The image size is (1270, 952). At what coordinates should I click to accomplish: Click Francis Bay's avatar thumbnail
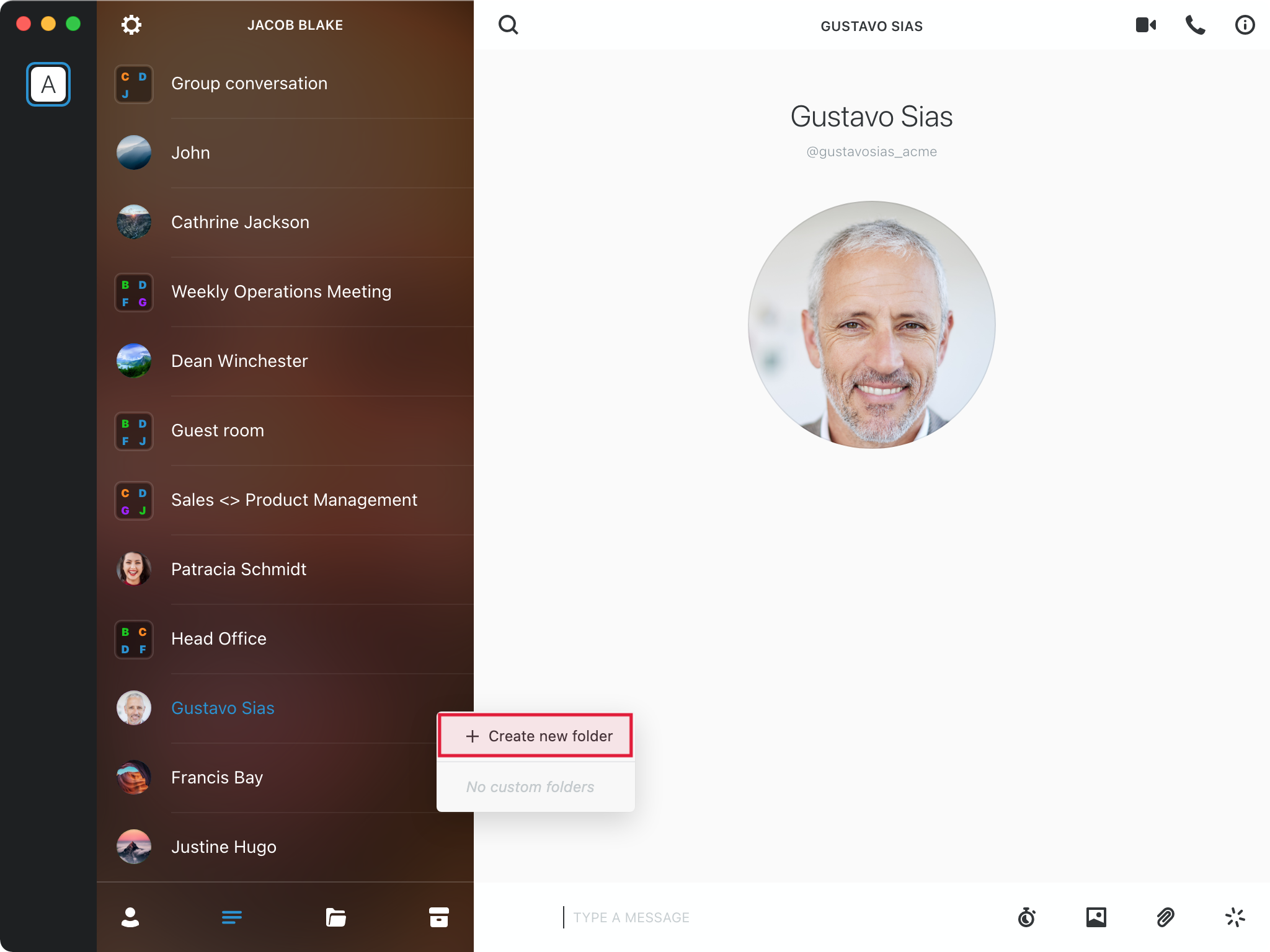click(134, 777)
